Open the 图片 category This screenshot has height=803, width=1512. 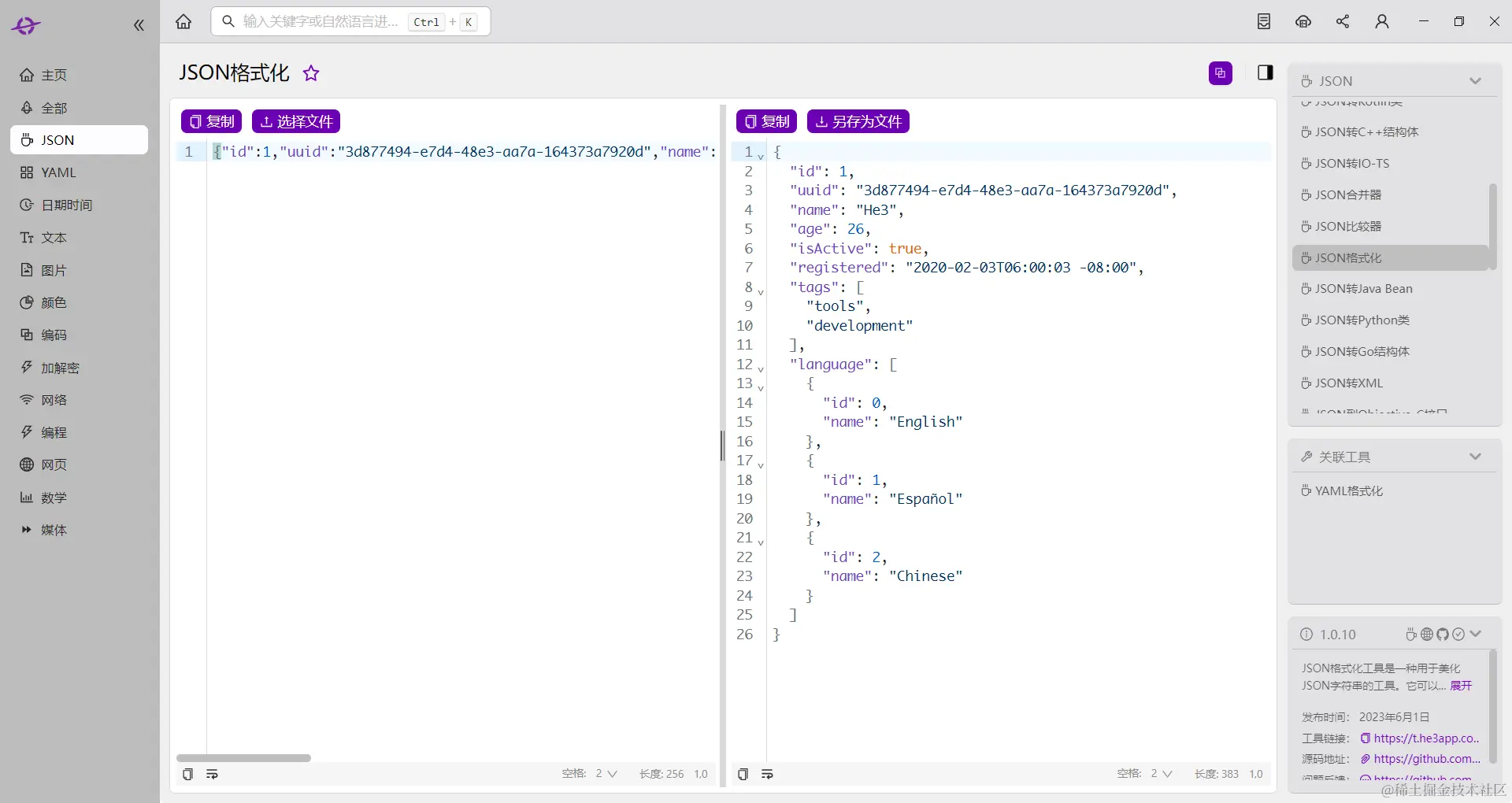pos(79,270)
